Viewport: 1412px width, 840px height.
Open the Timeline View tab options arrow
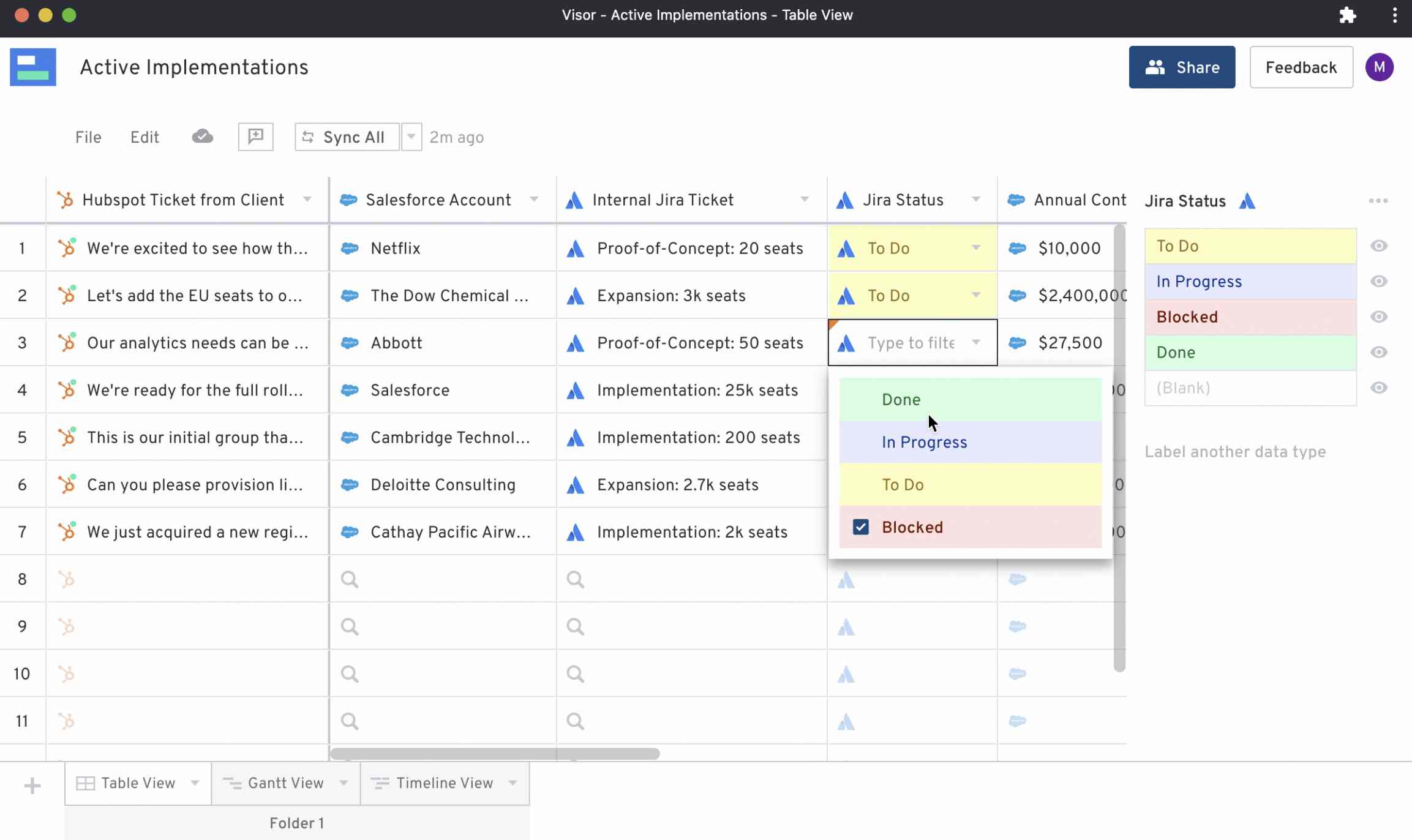[513, 782]
